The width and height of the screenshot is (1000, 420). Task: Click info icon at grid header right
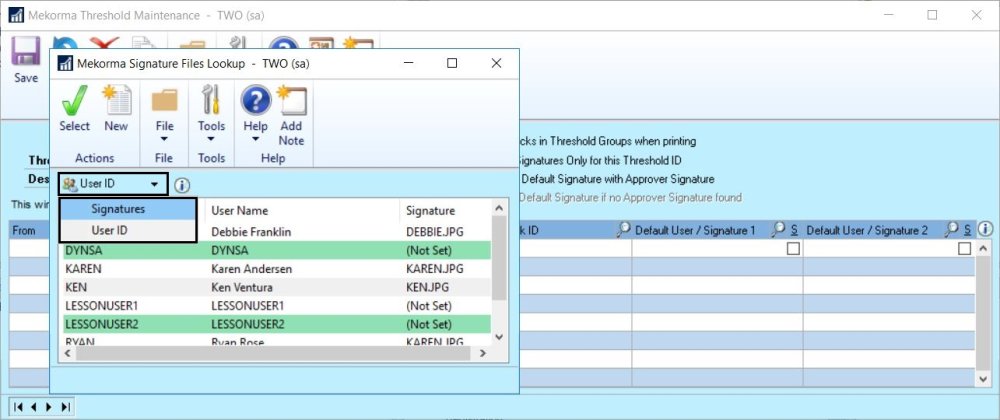[x=985, y=229]
